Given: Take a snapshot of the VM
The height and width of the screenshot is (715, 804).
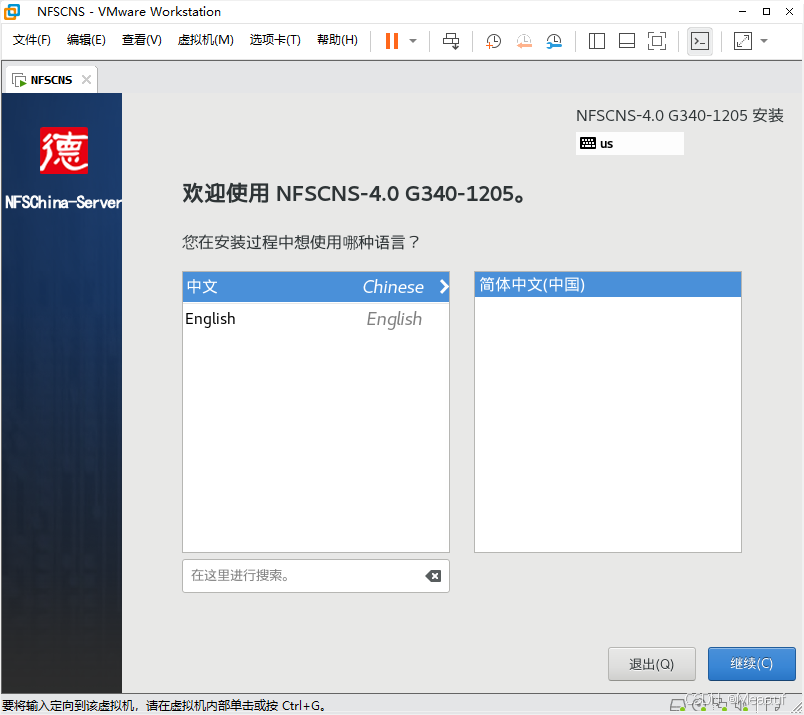Looking at the screenshot, I should [x=493, y=41].
